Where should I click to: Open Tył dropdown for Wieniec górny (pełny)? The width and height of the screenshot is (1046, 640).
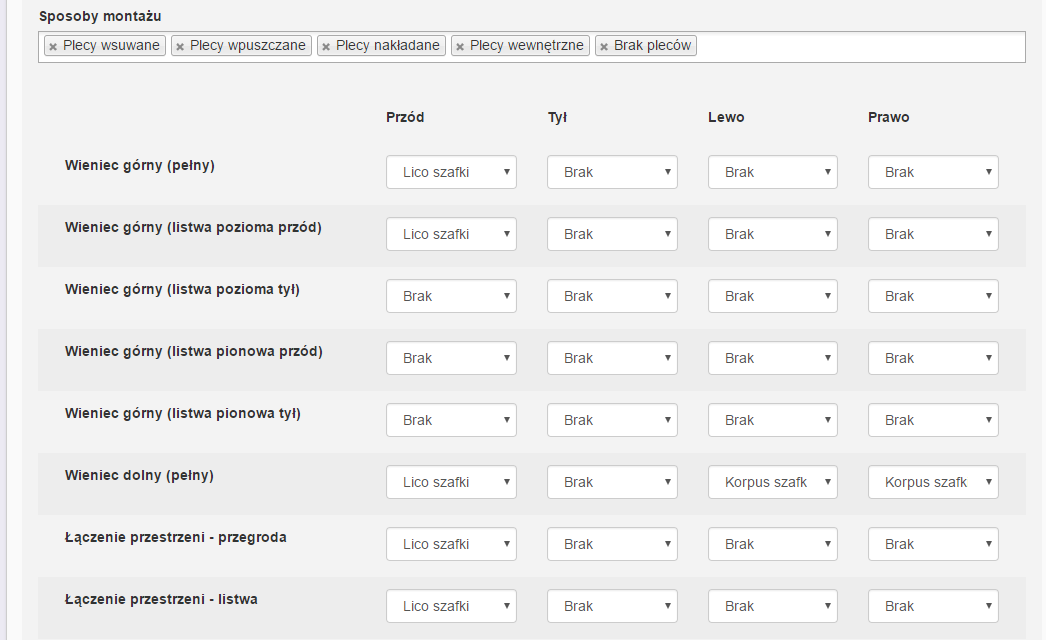(x=612, y=172)
